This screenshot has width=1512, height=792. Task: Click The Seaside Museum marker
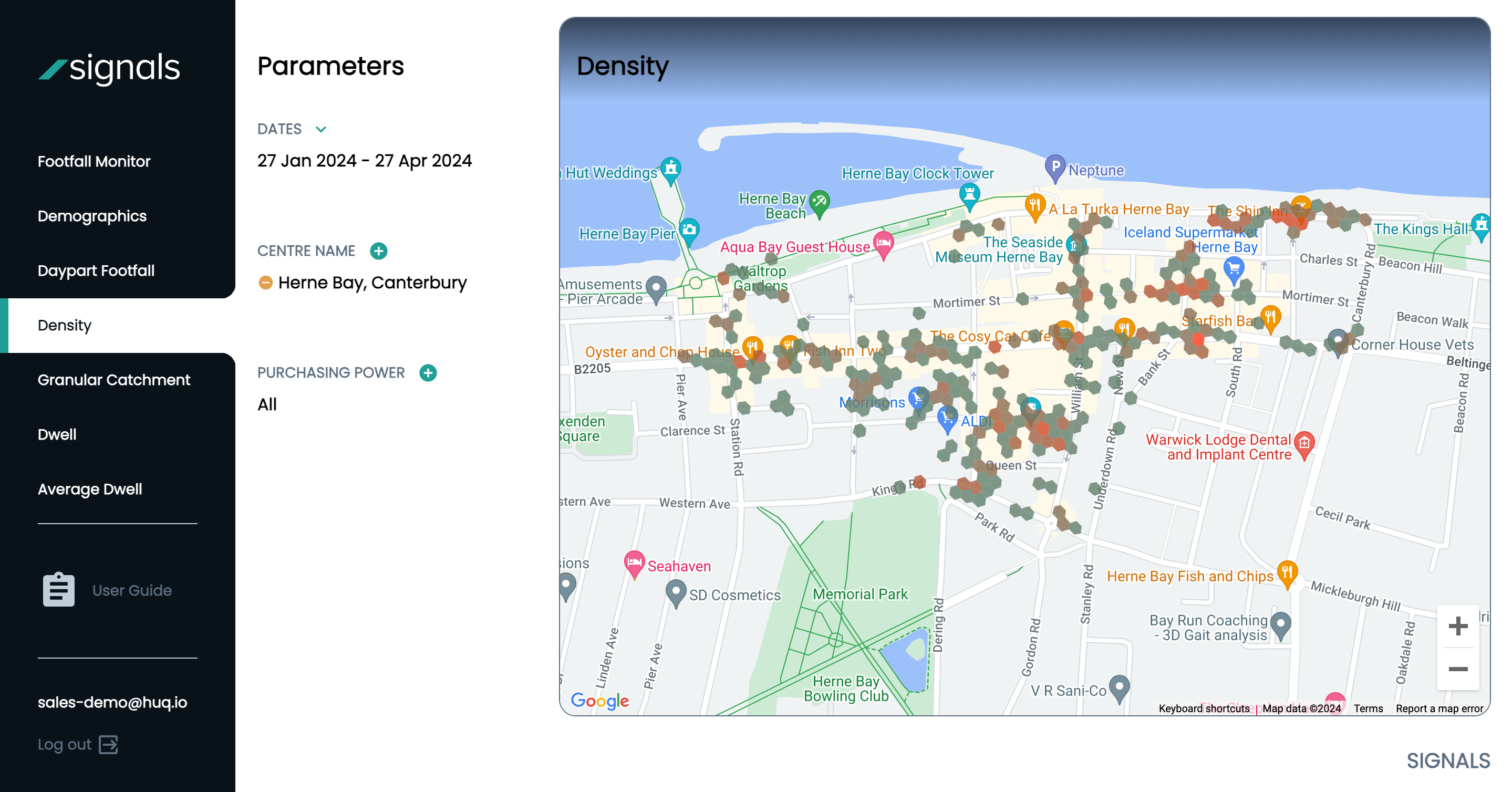(x=1076, y=246)
